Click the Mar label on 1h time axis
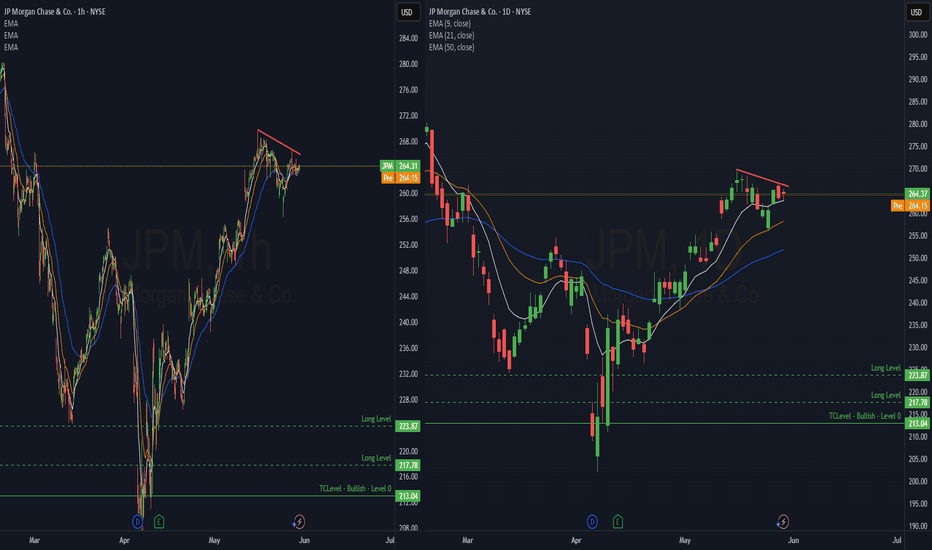932x550 pixels. pyautogui.click(x=34, y=540)
